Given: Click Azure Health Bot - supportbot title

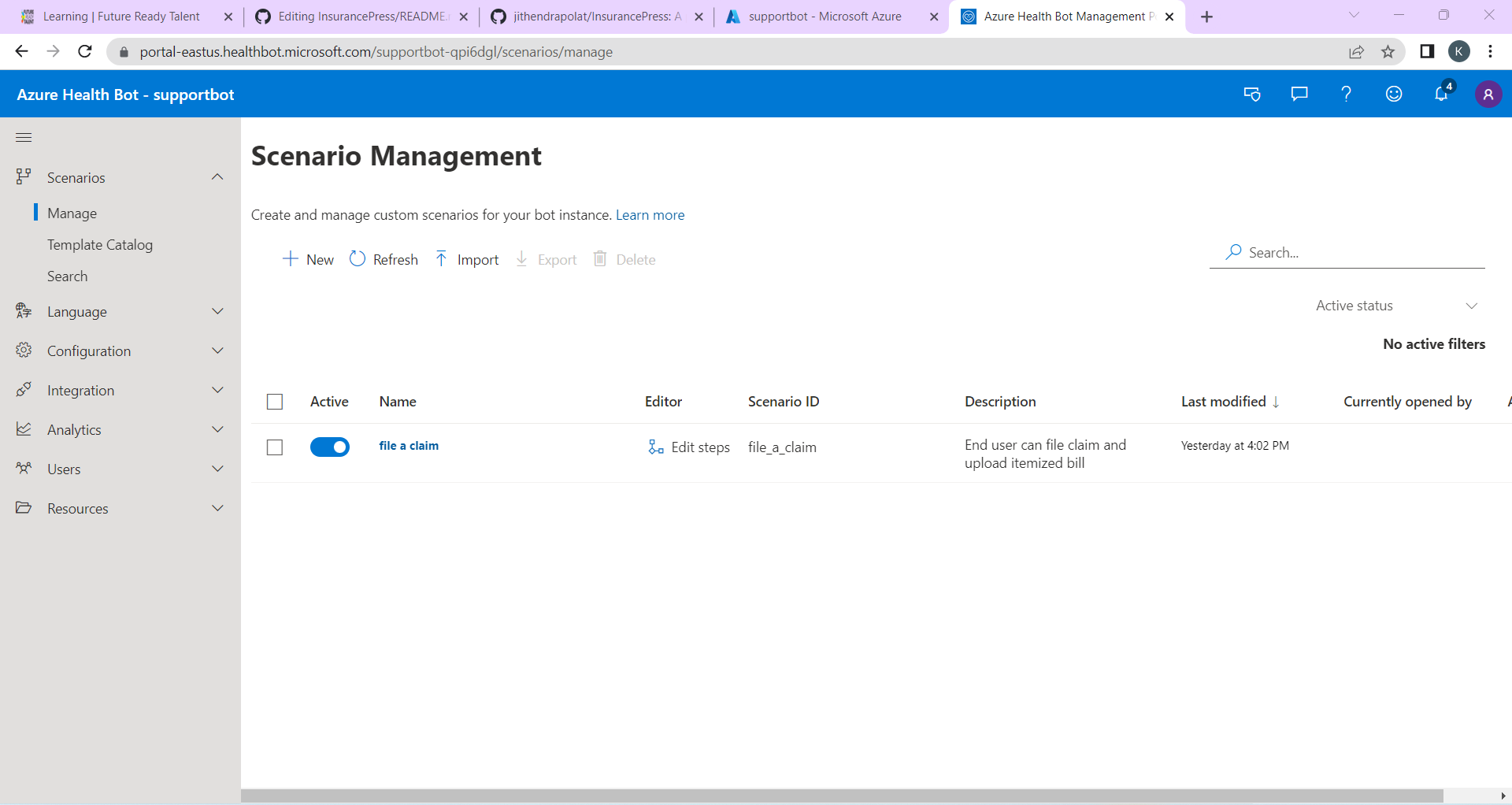Looking at the screenshot, I should point(125,95).
